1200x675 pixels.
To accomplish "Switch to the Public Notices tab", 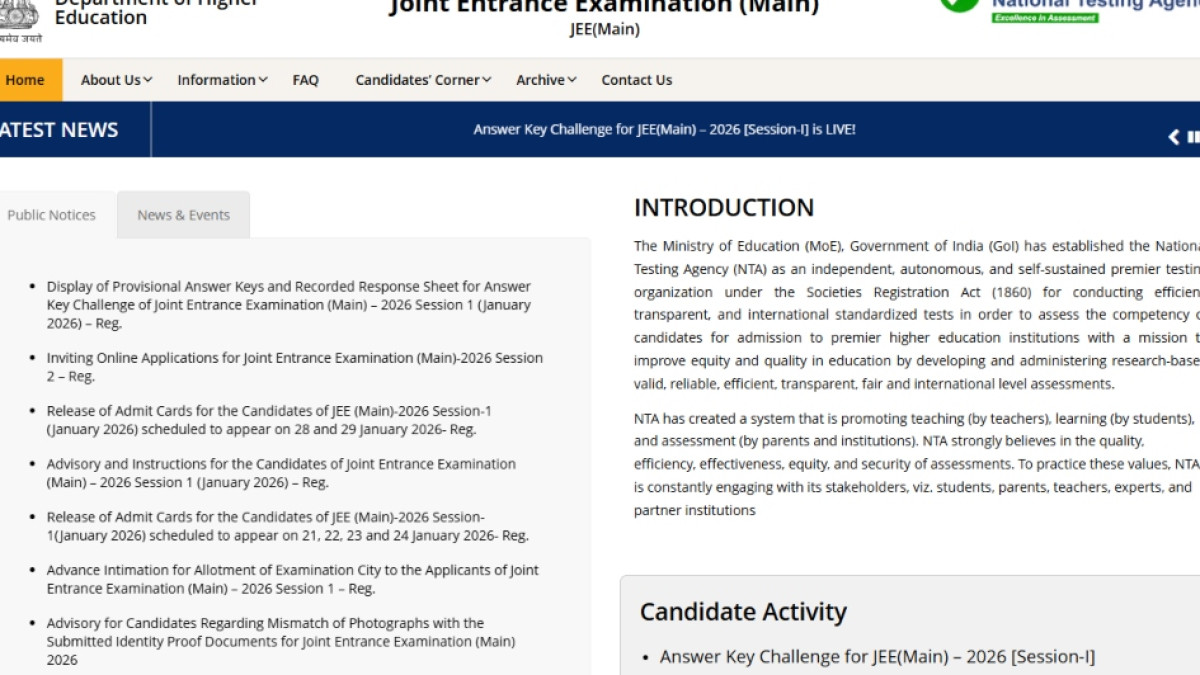I will pos(52,215).
